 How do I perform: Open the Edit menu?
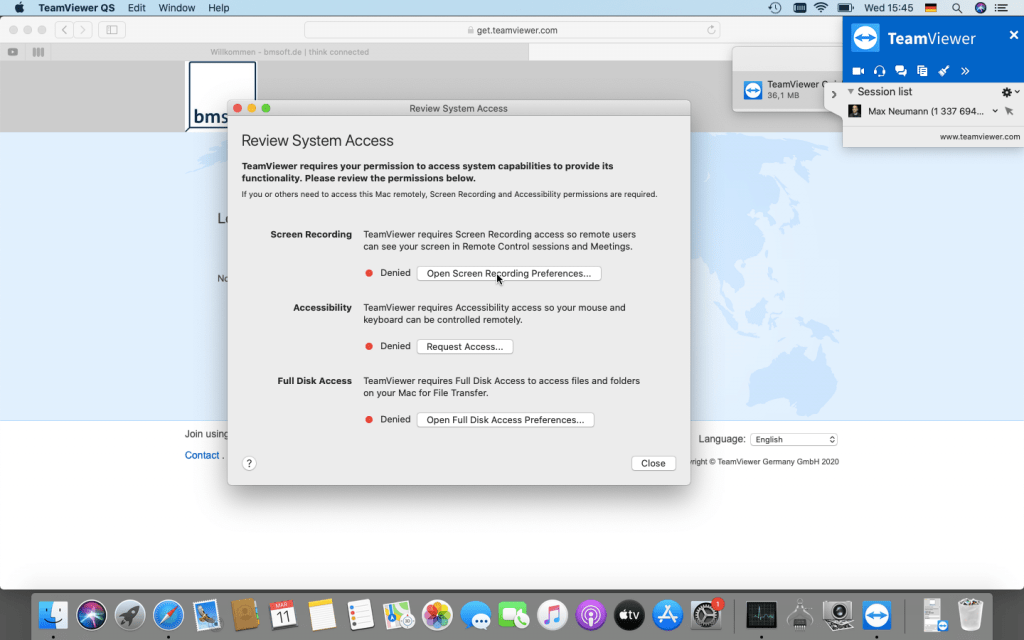tap(136, 8)
